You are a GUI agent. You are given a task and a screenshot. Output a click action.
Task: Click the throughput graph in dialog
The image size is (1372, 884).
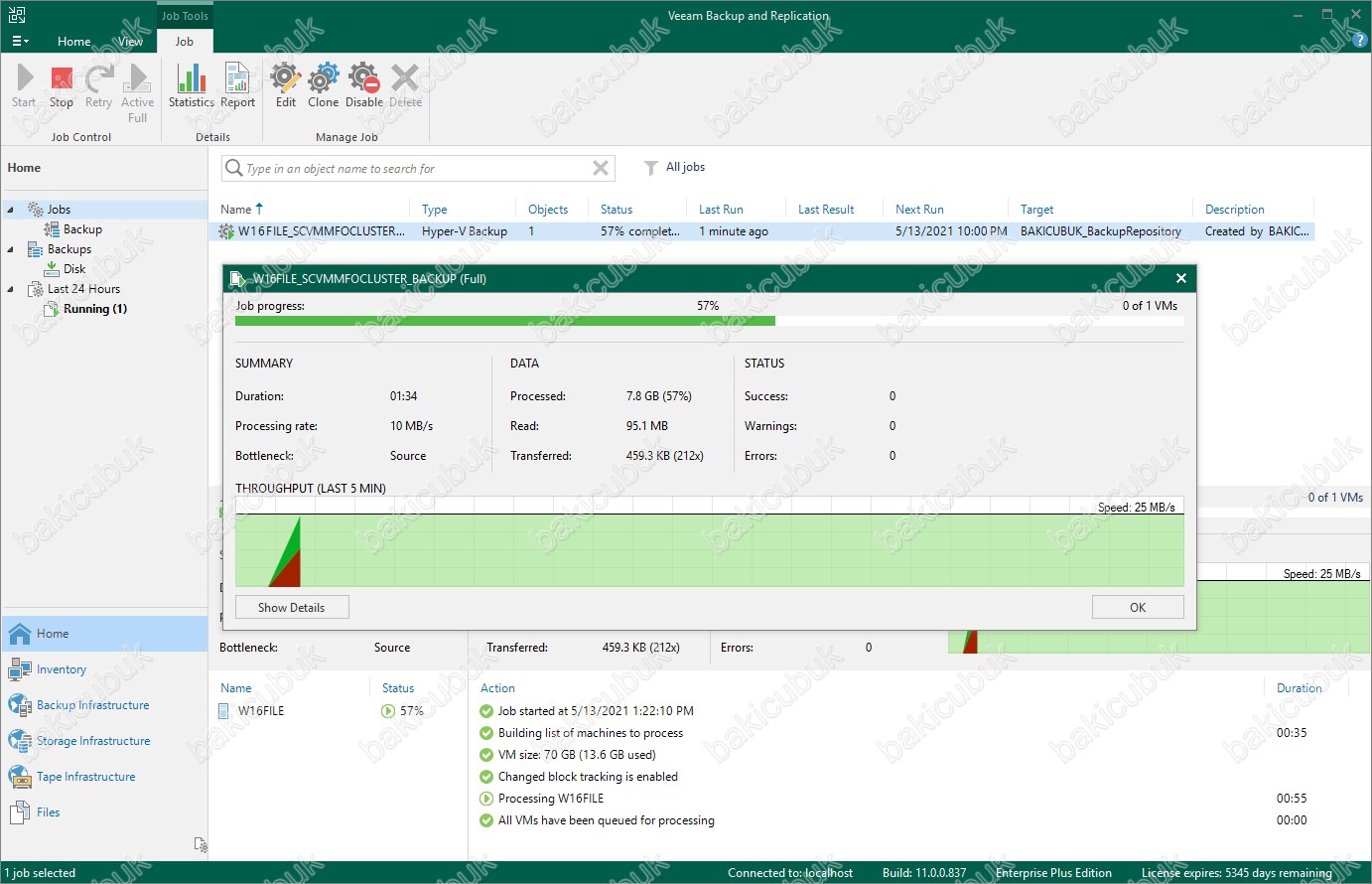point(709,541)
